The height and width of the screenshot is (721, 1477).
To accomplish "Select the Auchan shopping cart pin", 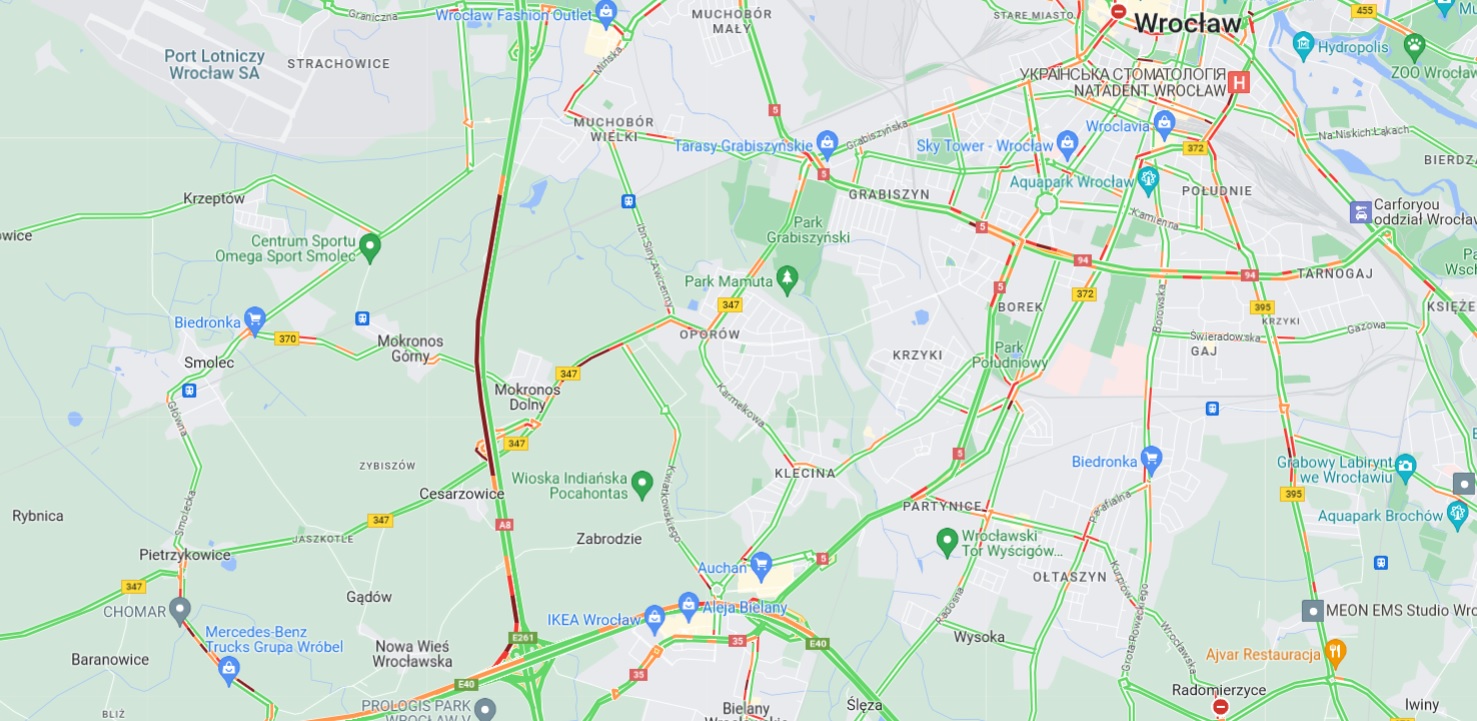I will (761, 566).
